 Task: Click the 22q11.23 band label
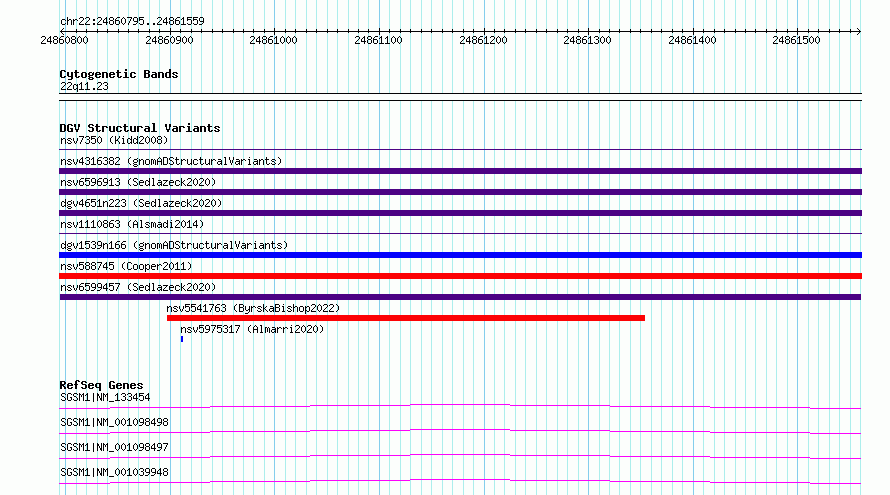84,86
